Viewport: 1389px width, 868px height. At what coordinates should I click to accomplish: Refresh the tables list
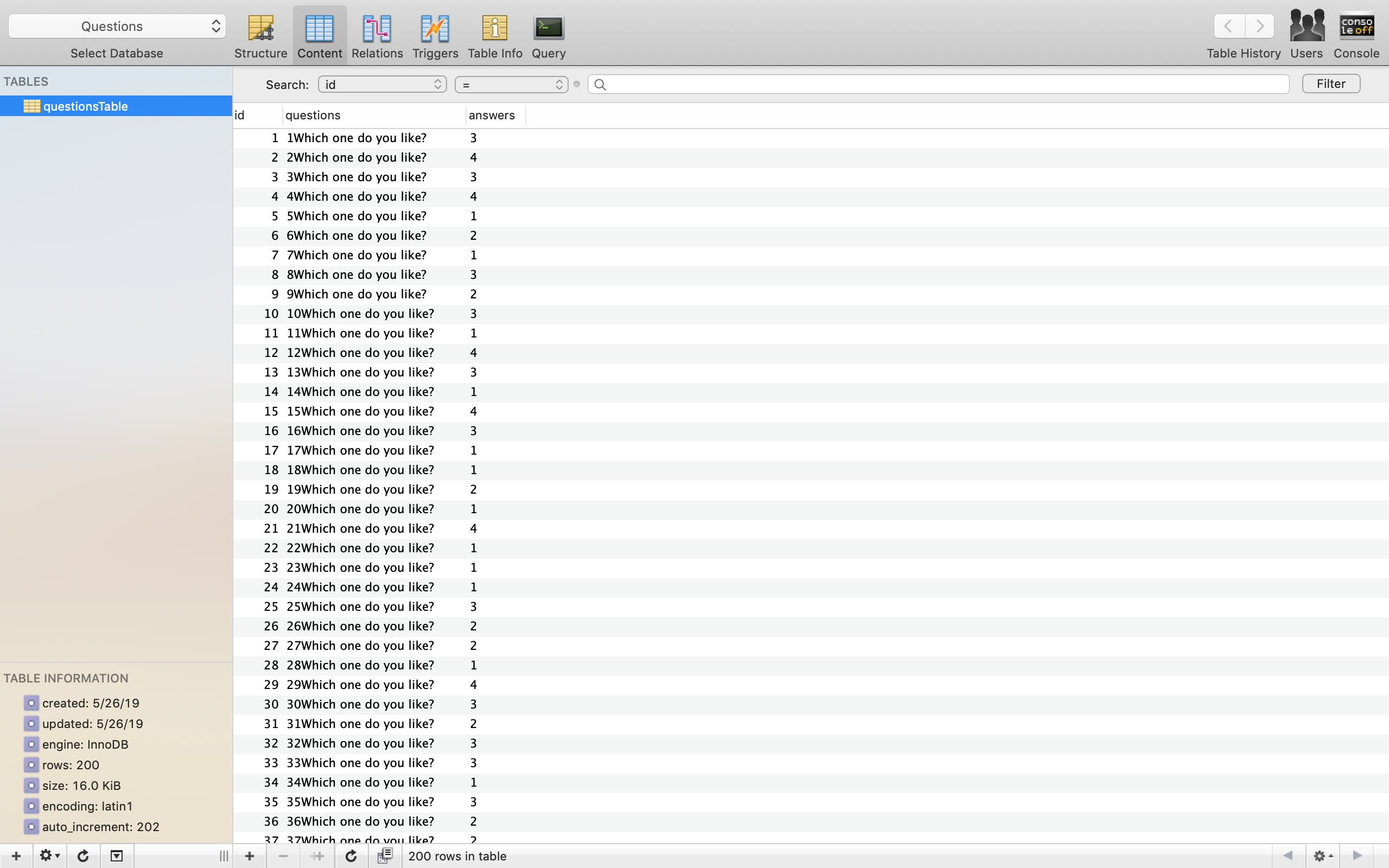83,856
